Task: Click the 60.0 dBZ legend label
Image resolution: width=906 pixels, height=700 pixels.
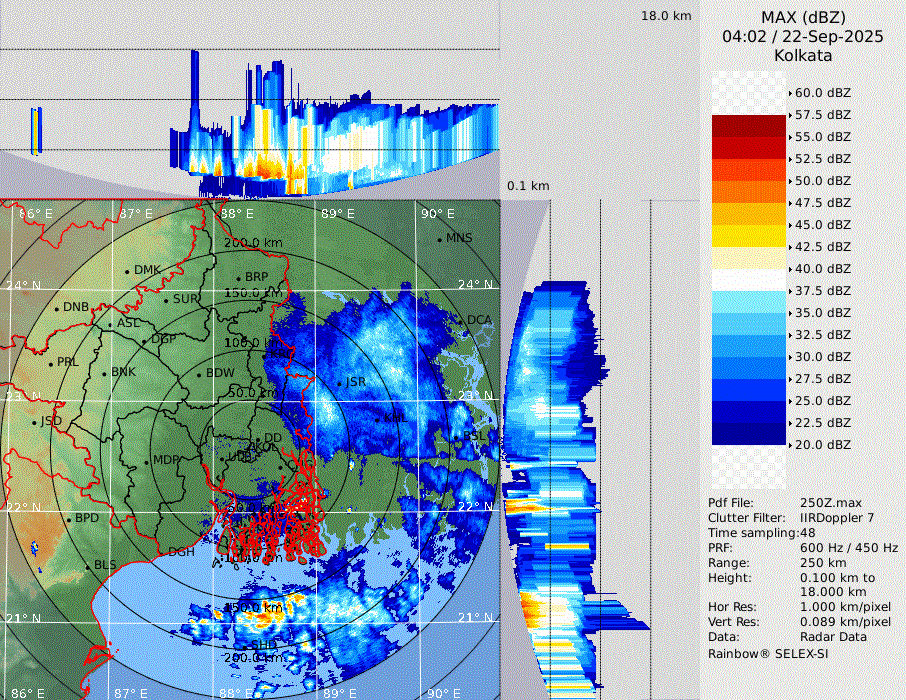Action: pos(822,93)
